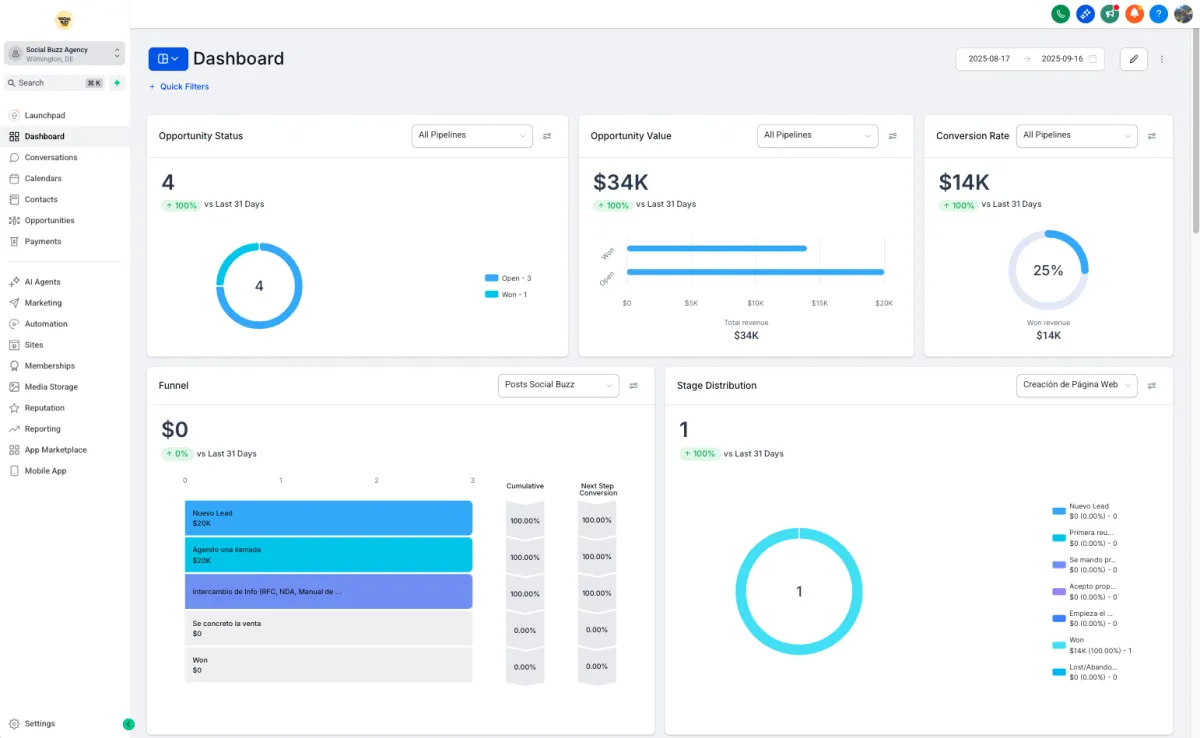Click the Nuevo Lead funnel bar
The image size is (1200, 738).
coord(328,518)
